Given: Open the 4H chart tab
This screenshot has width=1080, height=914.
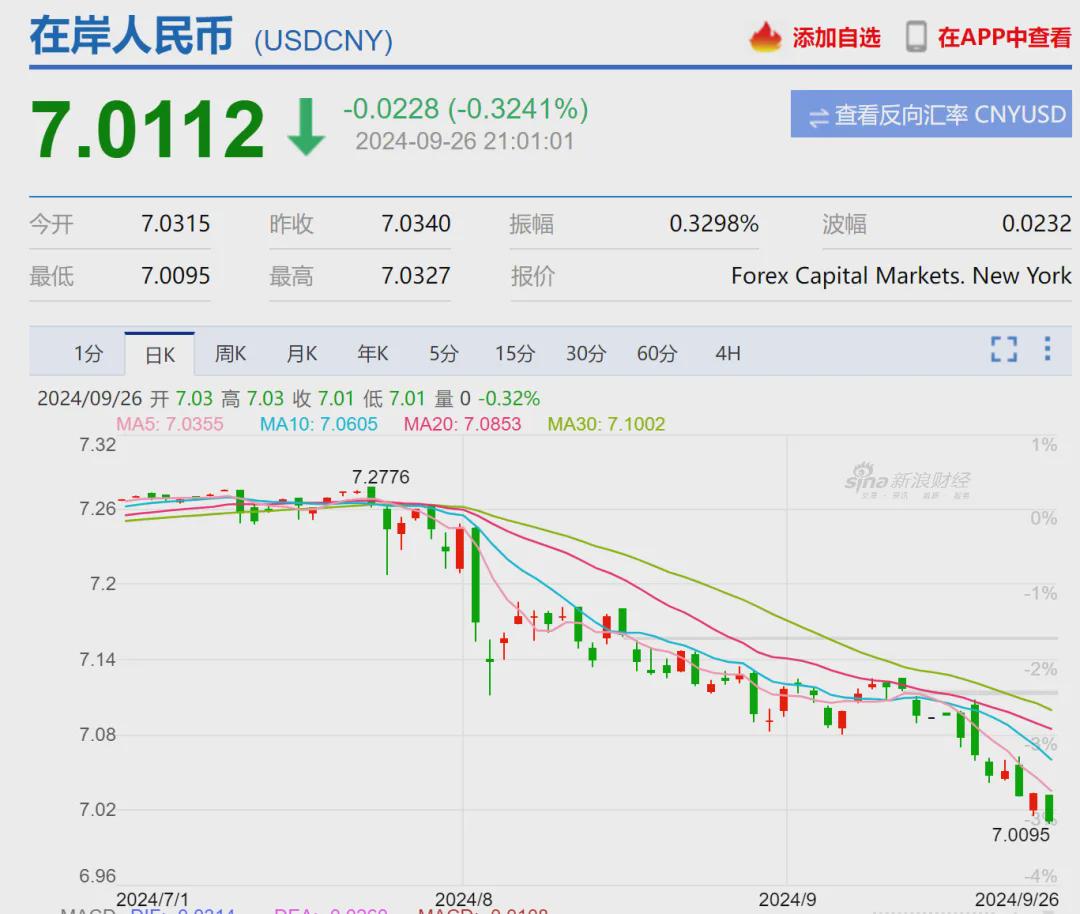Looking at the screenshot, I should pyautogui.click(x=728, y=354).
